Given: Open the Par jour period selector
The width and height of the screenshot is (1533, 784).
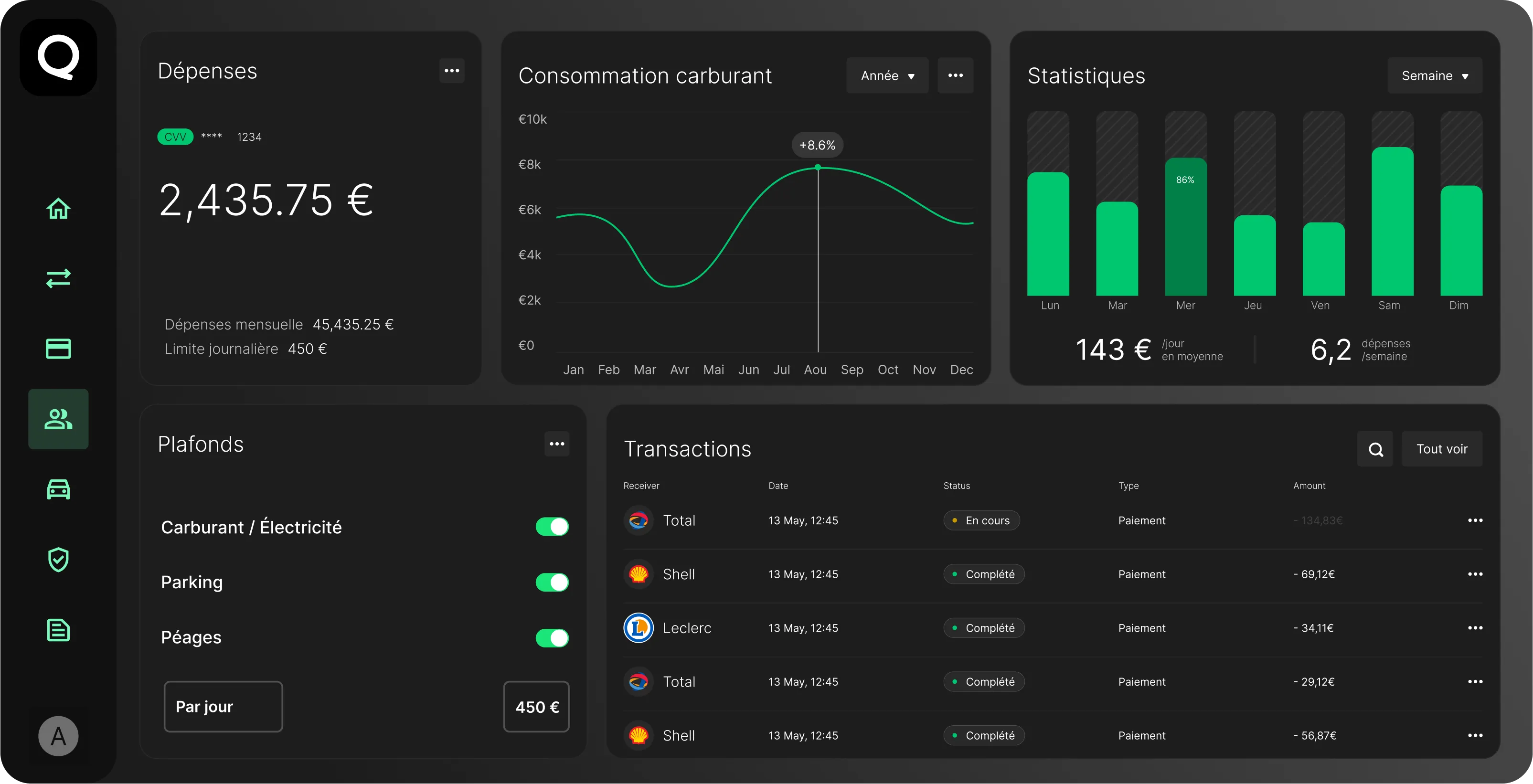Looking at the screenshot, I should pyautogui.click(x=223, y=707).
